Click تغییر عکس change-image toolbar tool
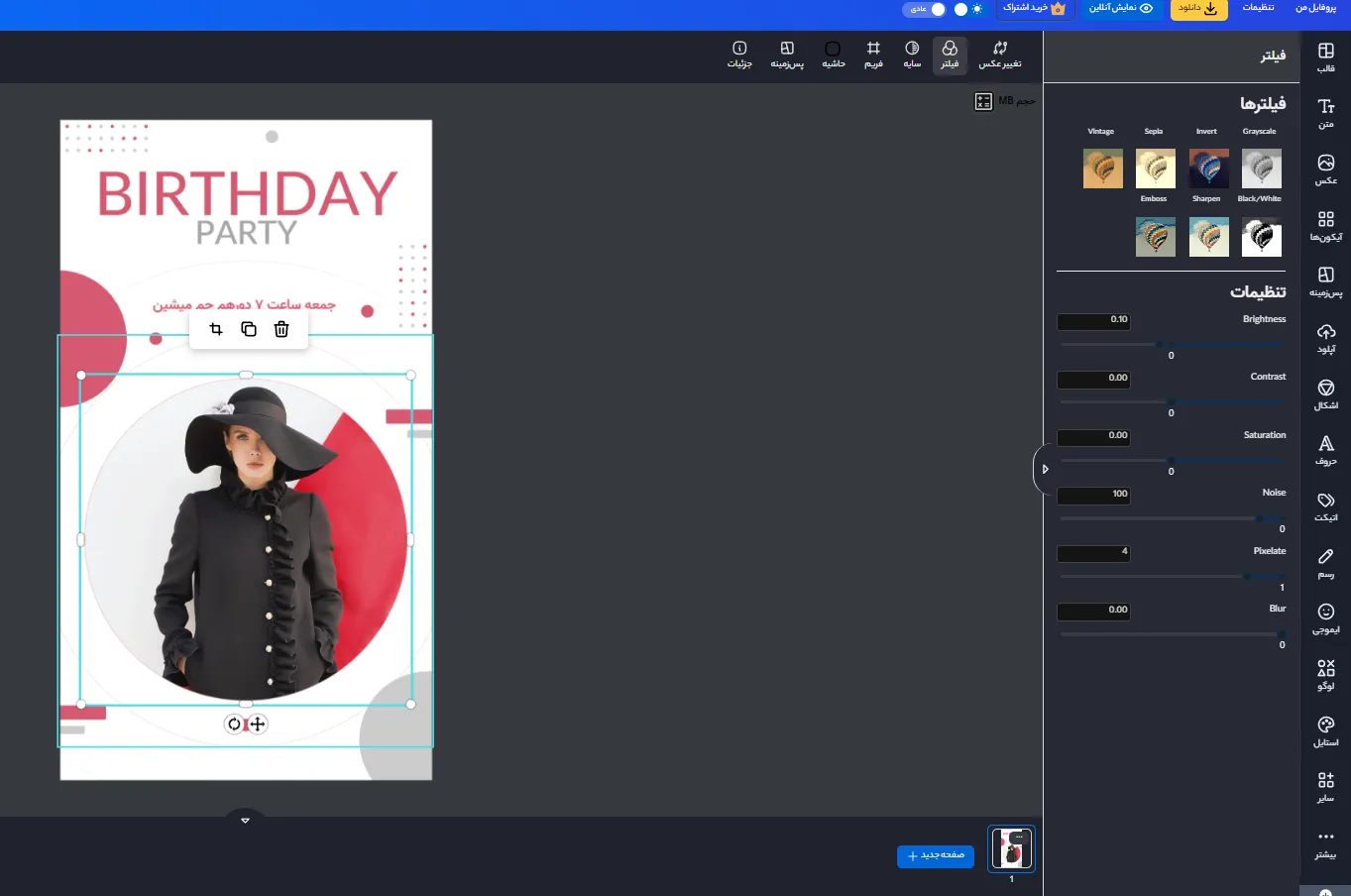 1000,56
